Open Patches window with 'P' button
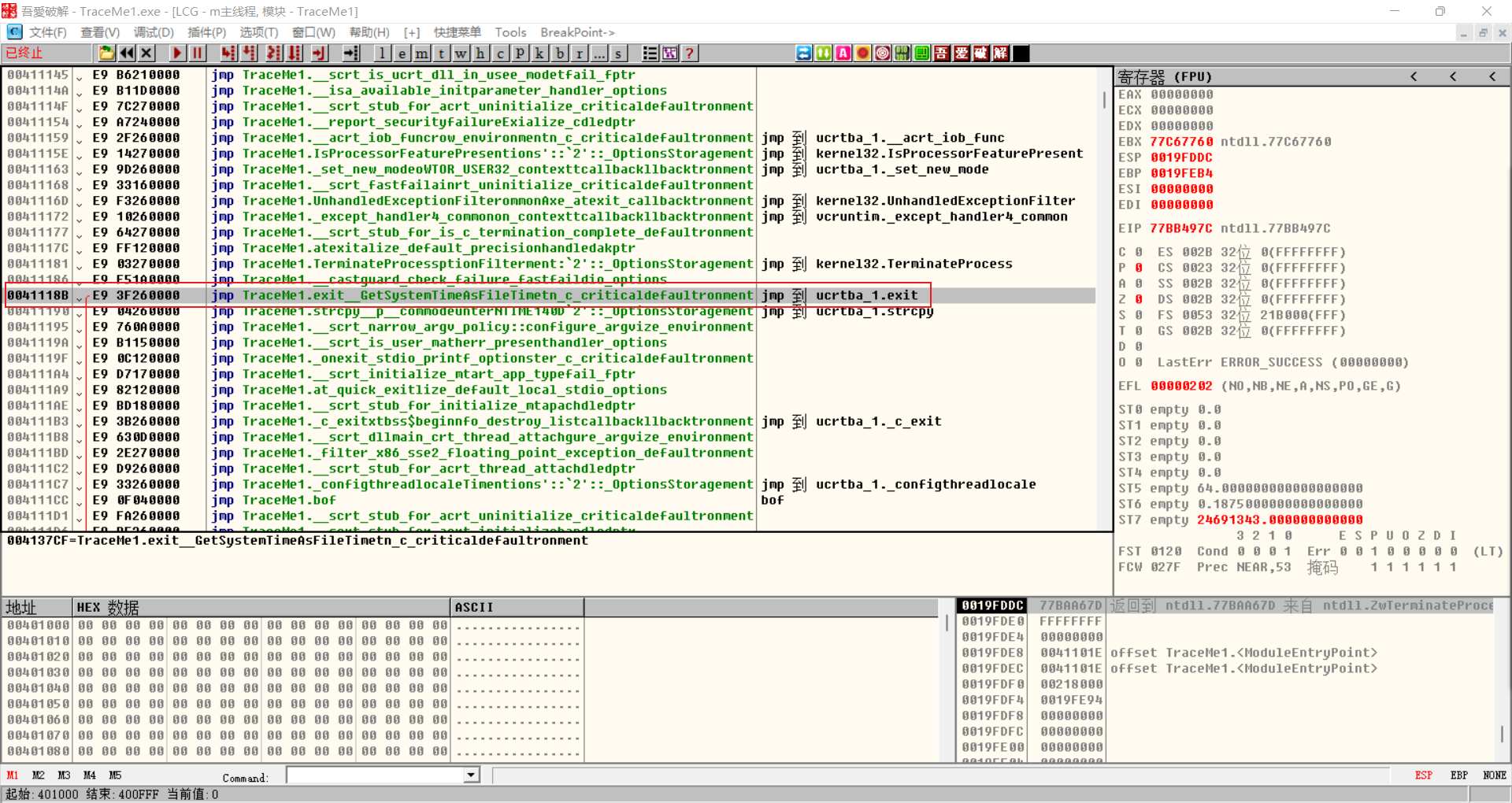The width and height of the screenshot is (1512, 803). (x=520, y=54)
